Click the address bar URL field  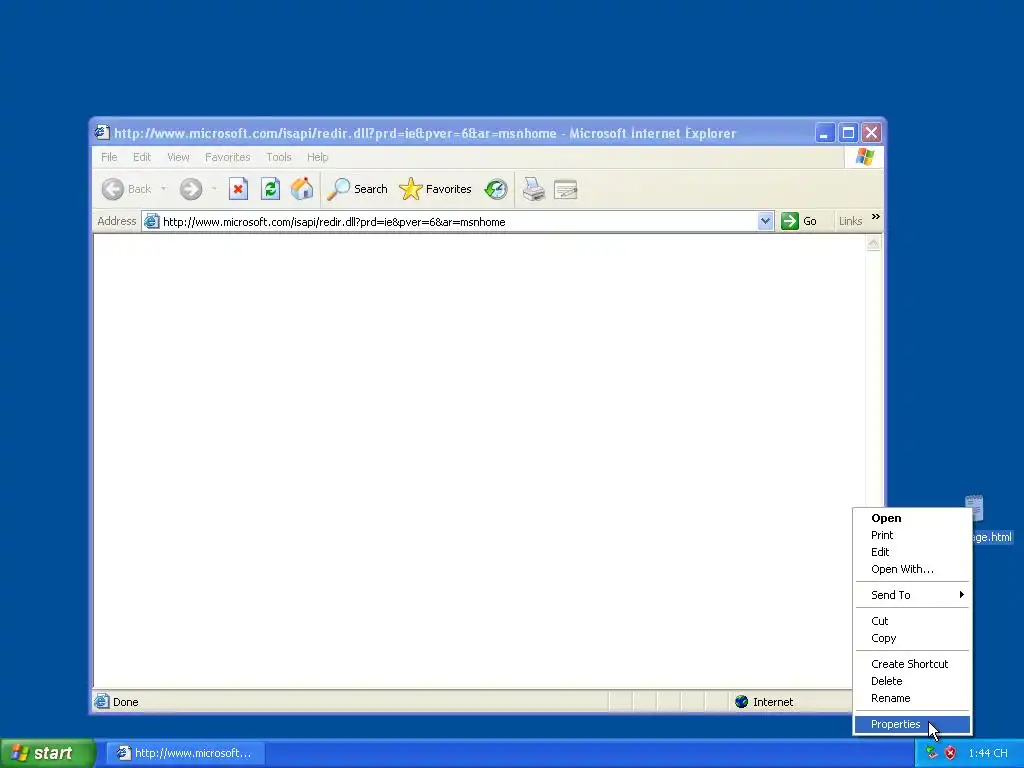[x=459, y=221]
